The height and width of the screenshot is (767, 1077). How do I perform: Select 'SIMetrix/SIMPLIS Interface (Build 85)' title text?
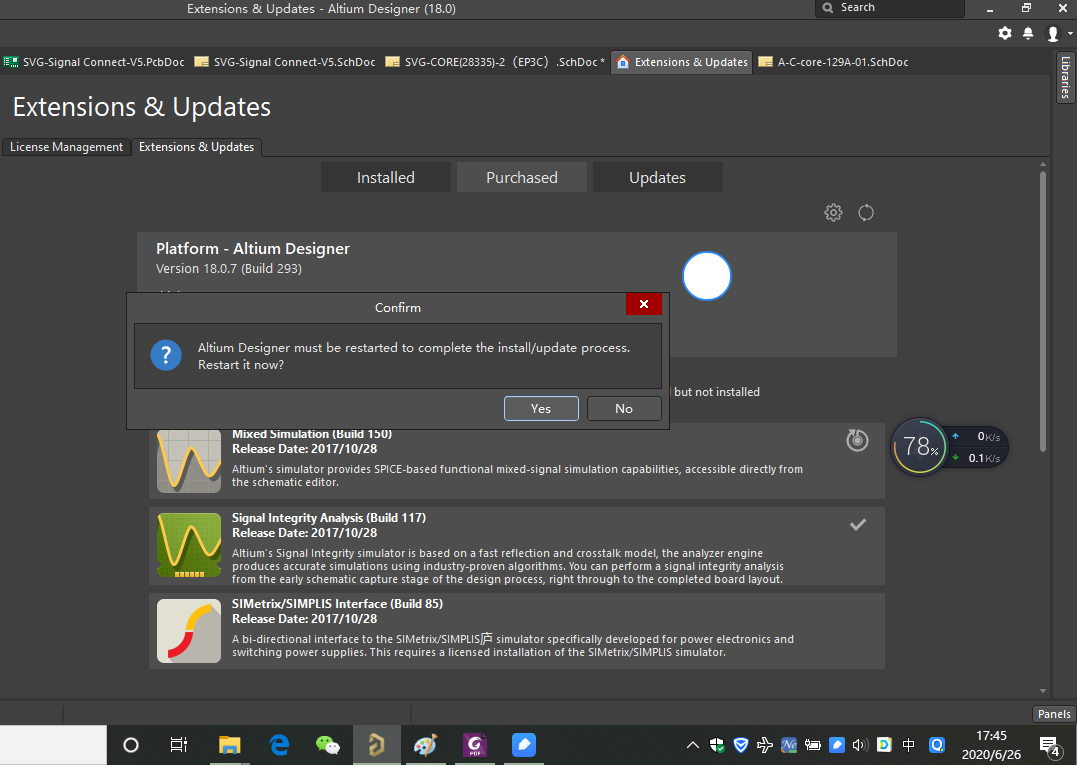[337, 604]
